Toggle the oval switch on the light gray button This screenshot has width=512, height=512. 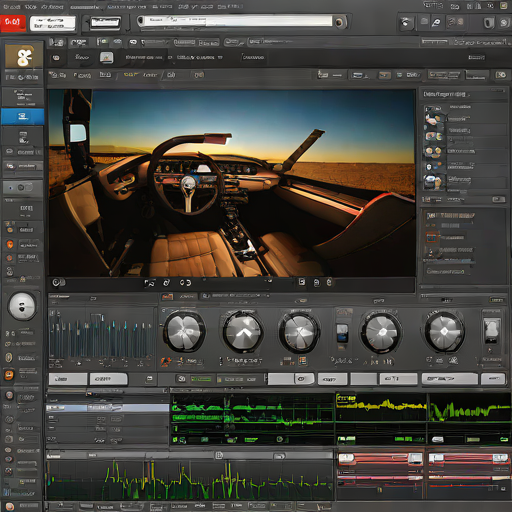(x=301, y=379)
